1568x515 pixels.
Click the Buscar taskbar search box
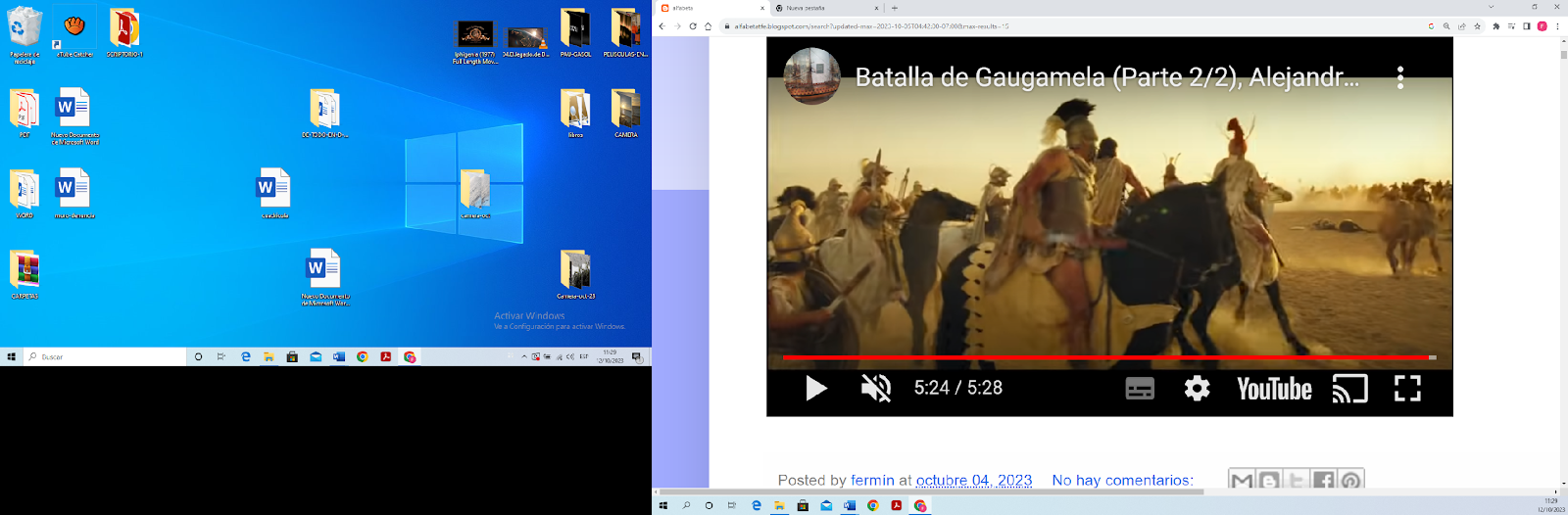pyautogui.click(x=105, y=357)
